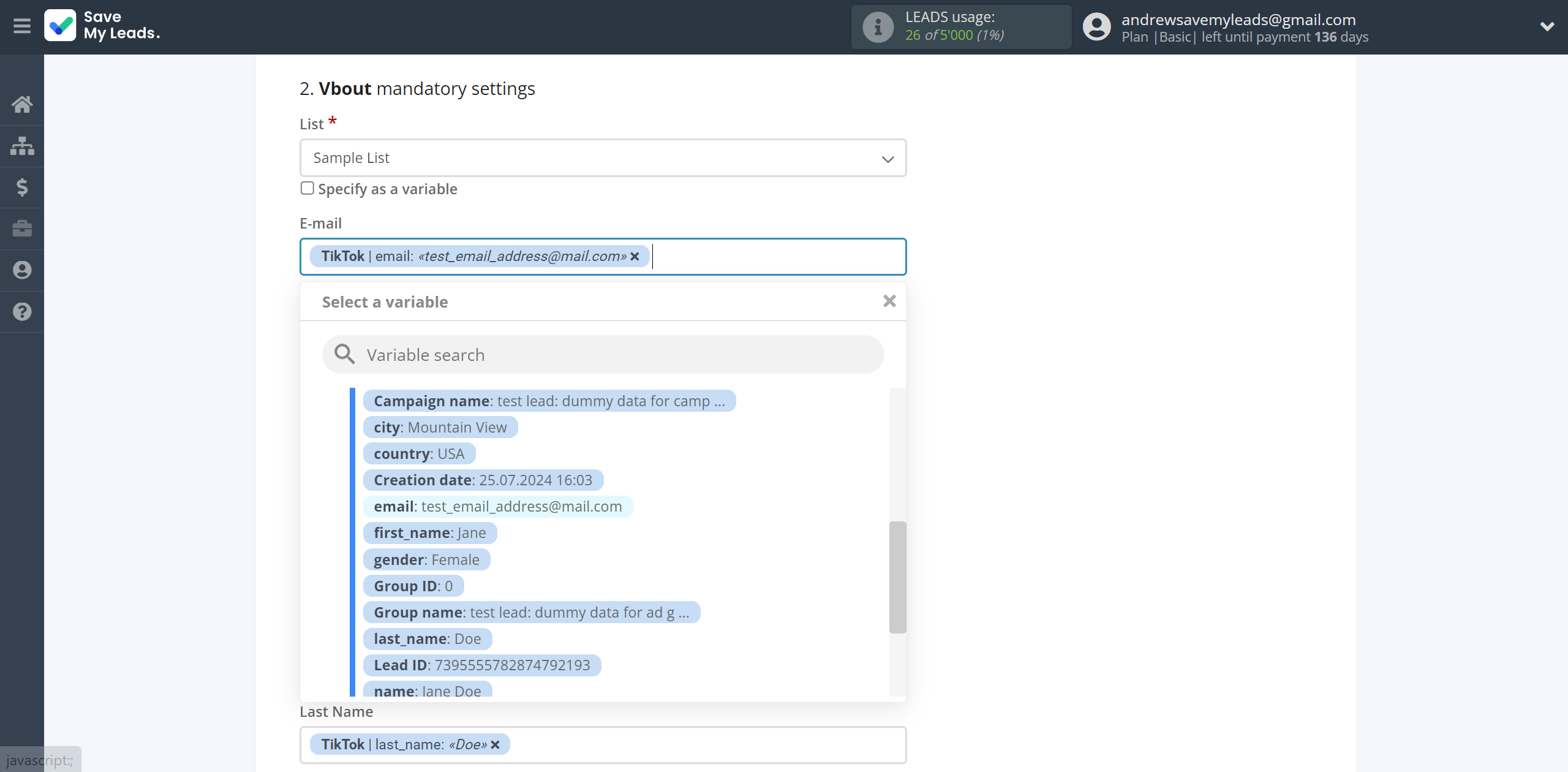Screen dimensions: 1568x772
Task: Click the variable list scrollbar thumb
Action: coord(897,577)
